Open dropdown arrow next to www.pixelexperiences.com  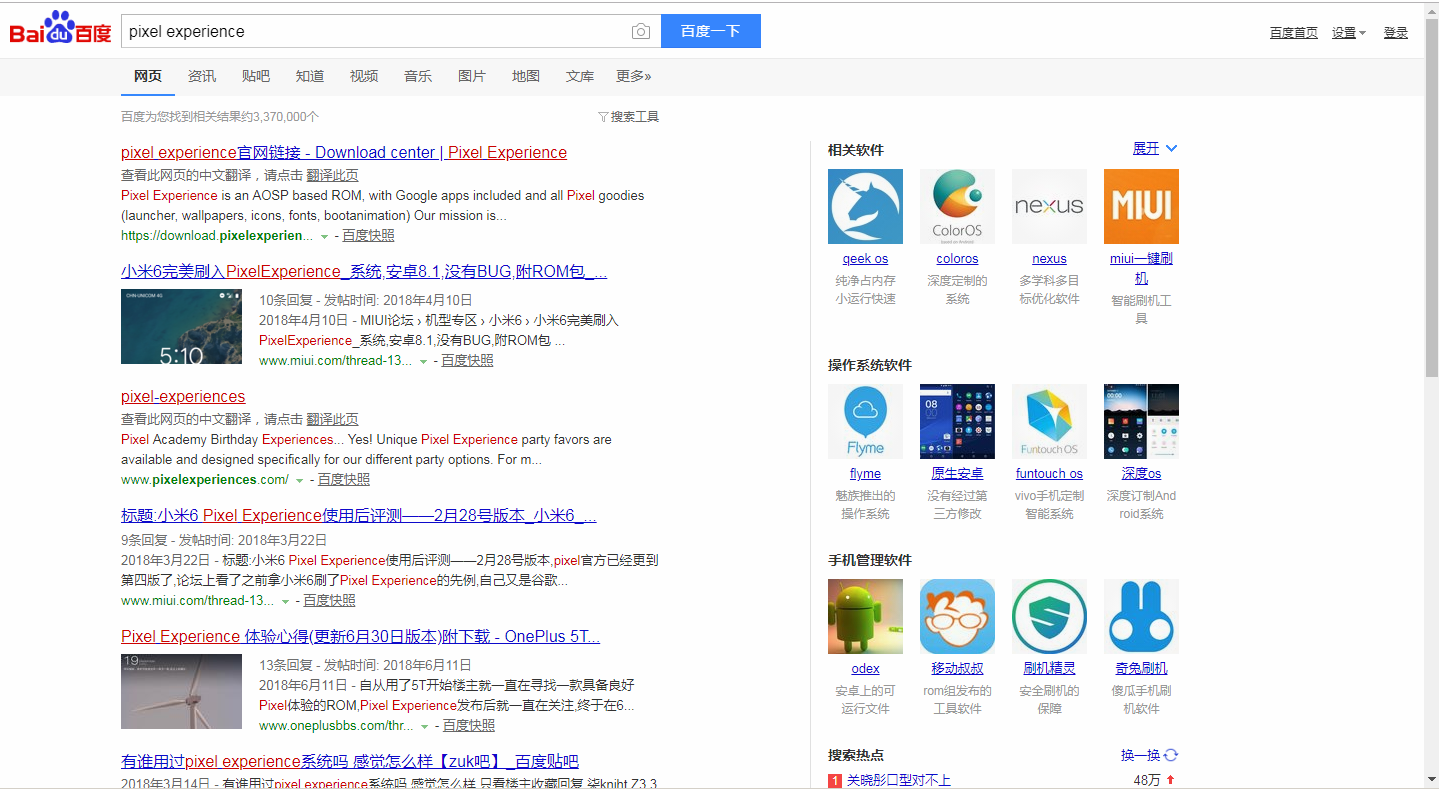click(299, 481)
